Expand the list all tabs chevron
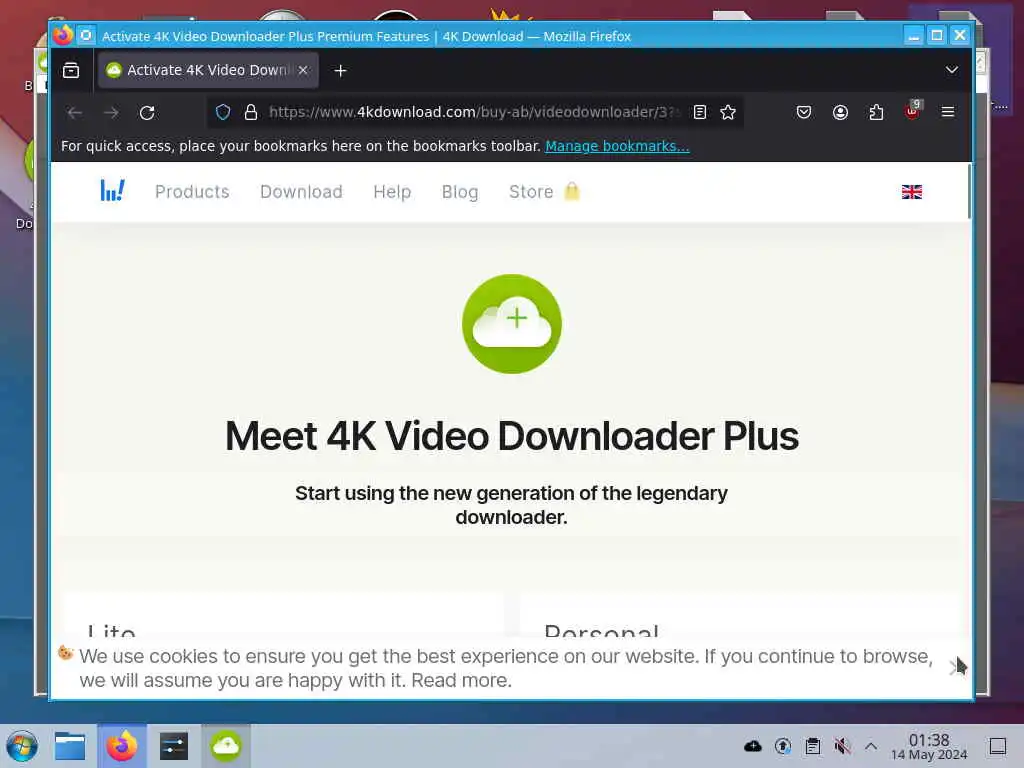Image resolution: width=1024 pixels, height=768 pixels. (952, 70)
